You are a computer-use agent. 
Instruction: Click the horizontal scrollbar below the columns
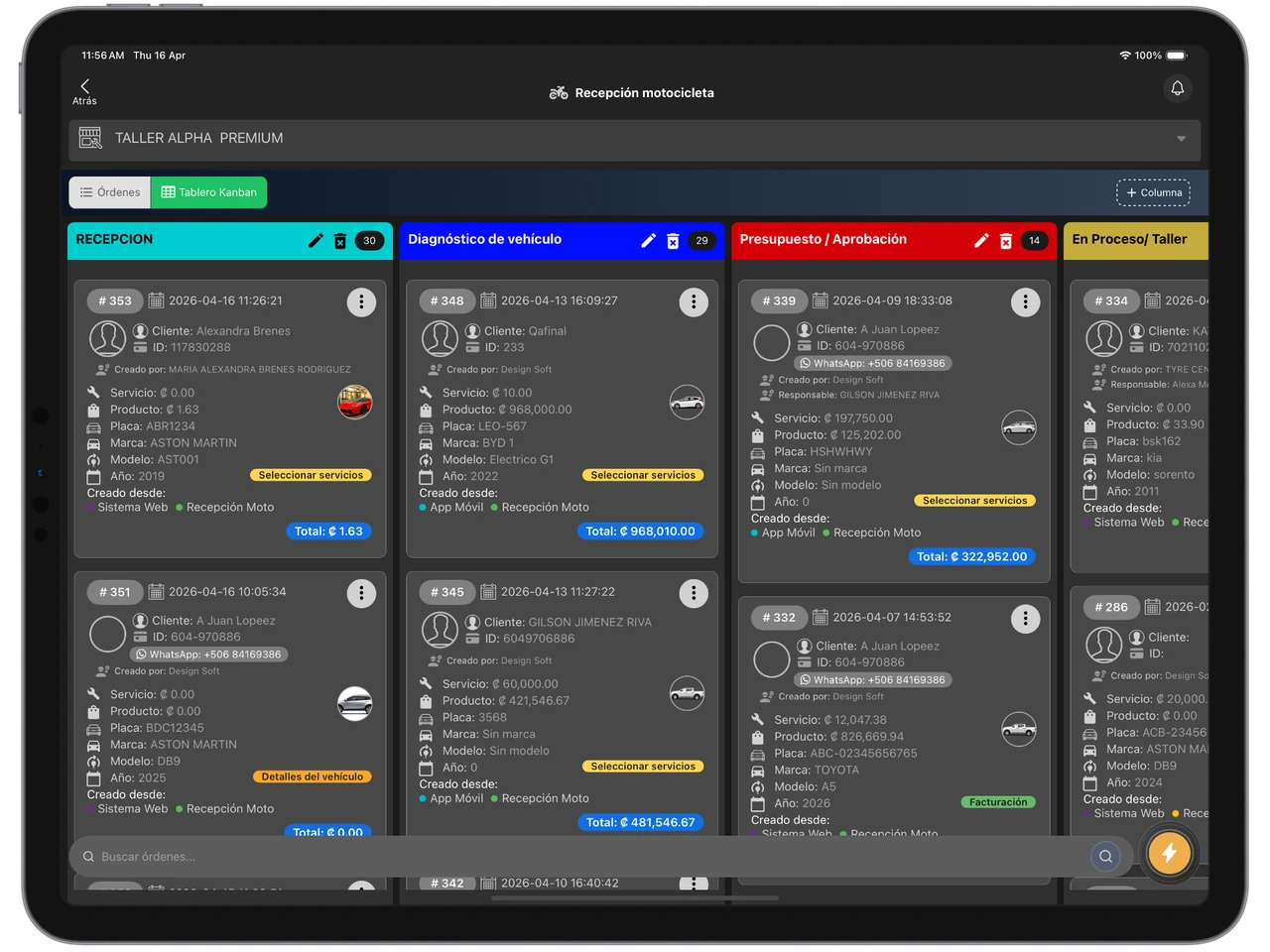[635, 898]
